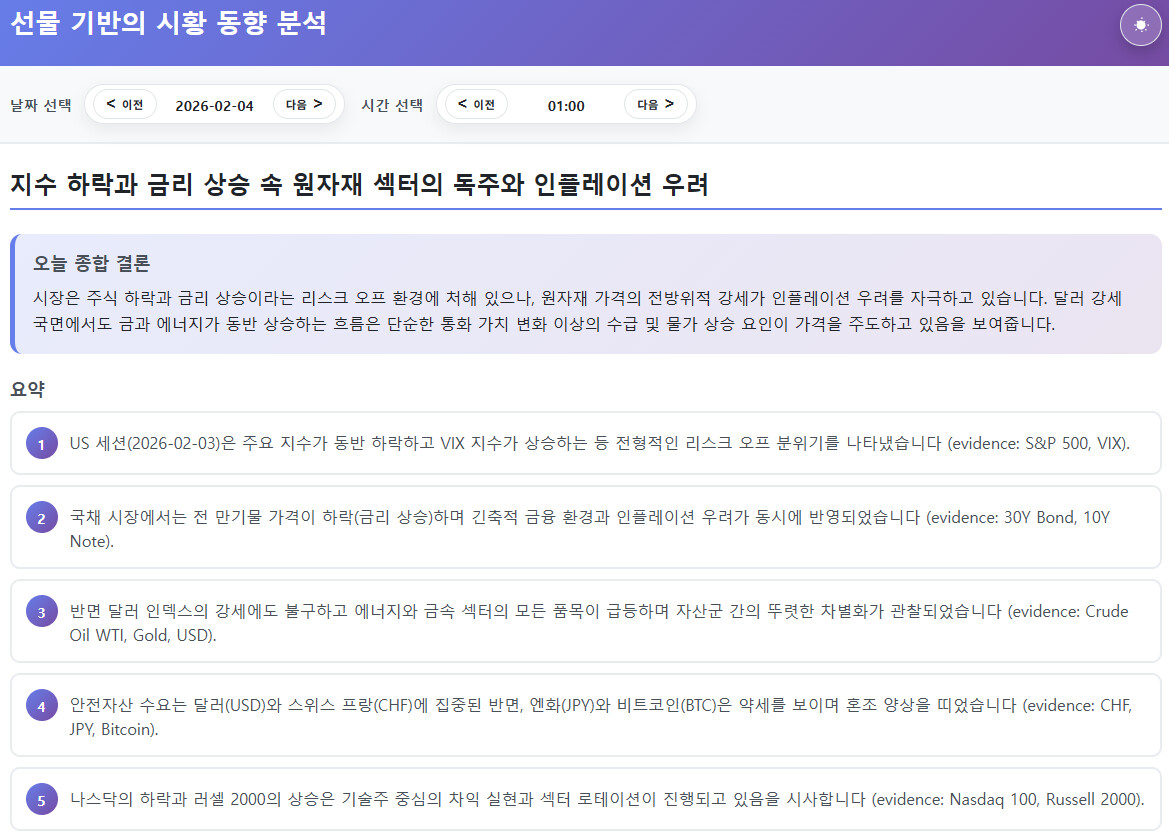Select the 01:00 time display
The image size is (1169, 840).
pyautogui.click(x=566, y=105)
